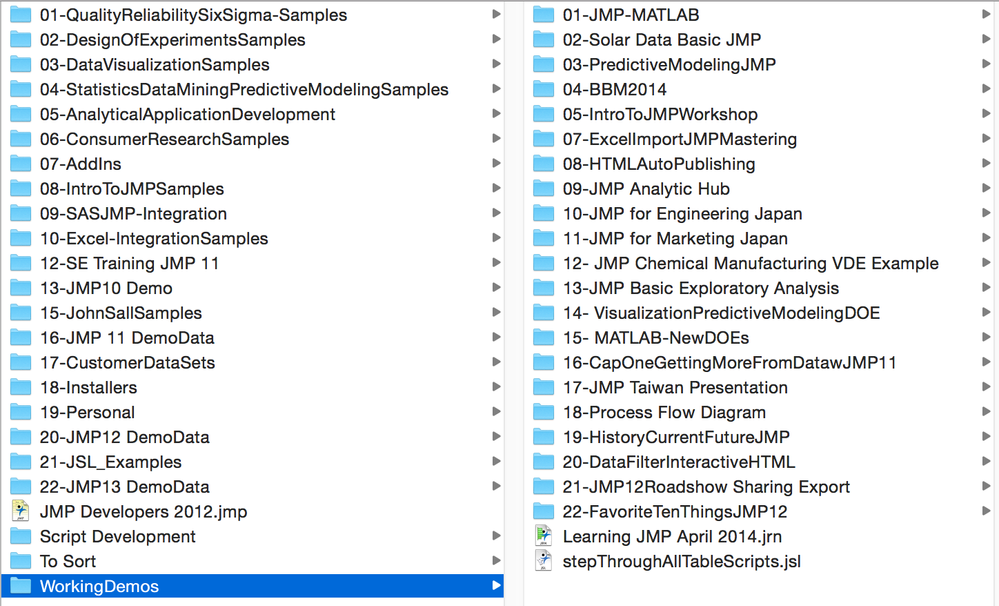Expand the 20-JMP12 DemoData folder arrow
999x606 pixels.
496,436
